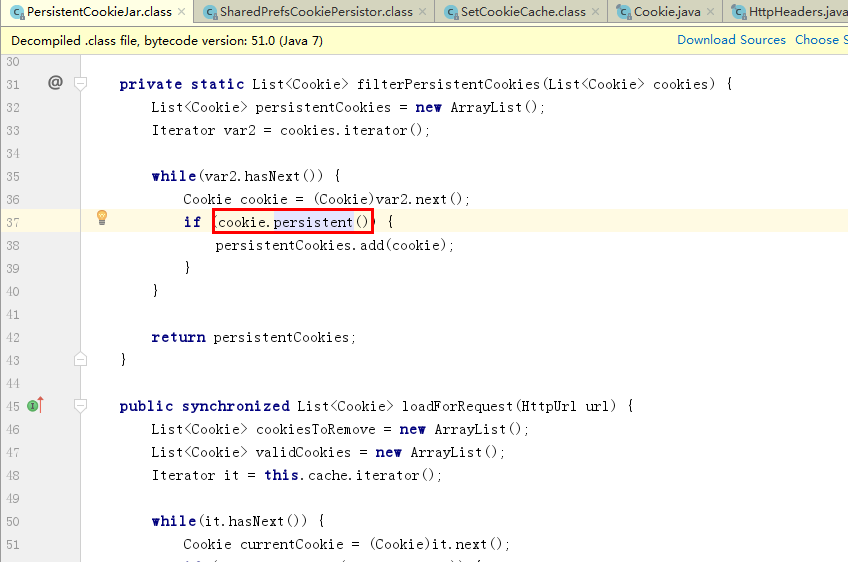The height and width of the screenshot is (562, 848).
Task: Open SetCookieCache.class tab
Action: pos(523,11)
